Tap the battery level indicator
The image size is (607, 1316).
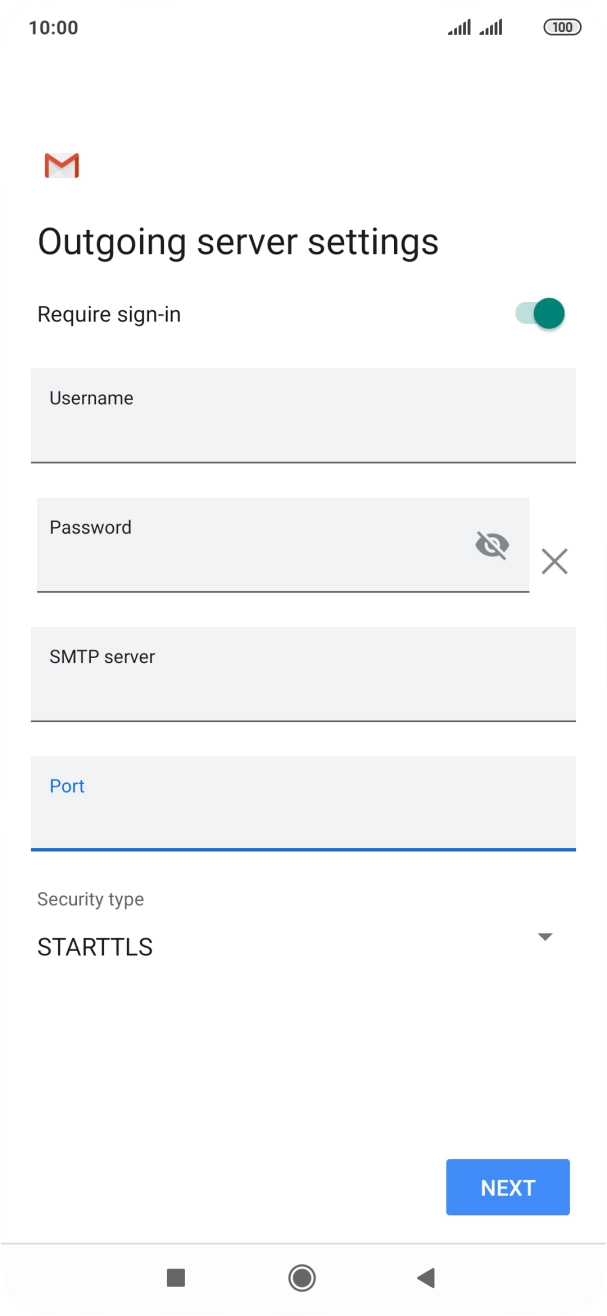tap(562, 27)
